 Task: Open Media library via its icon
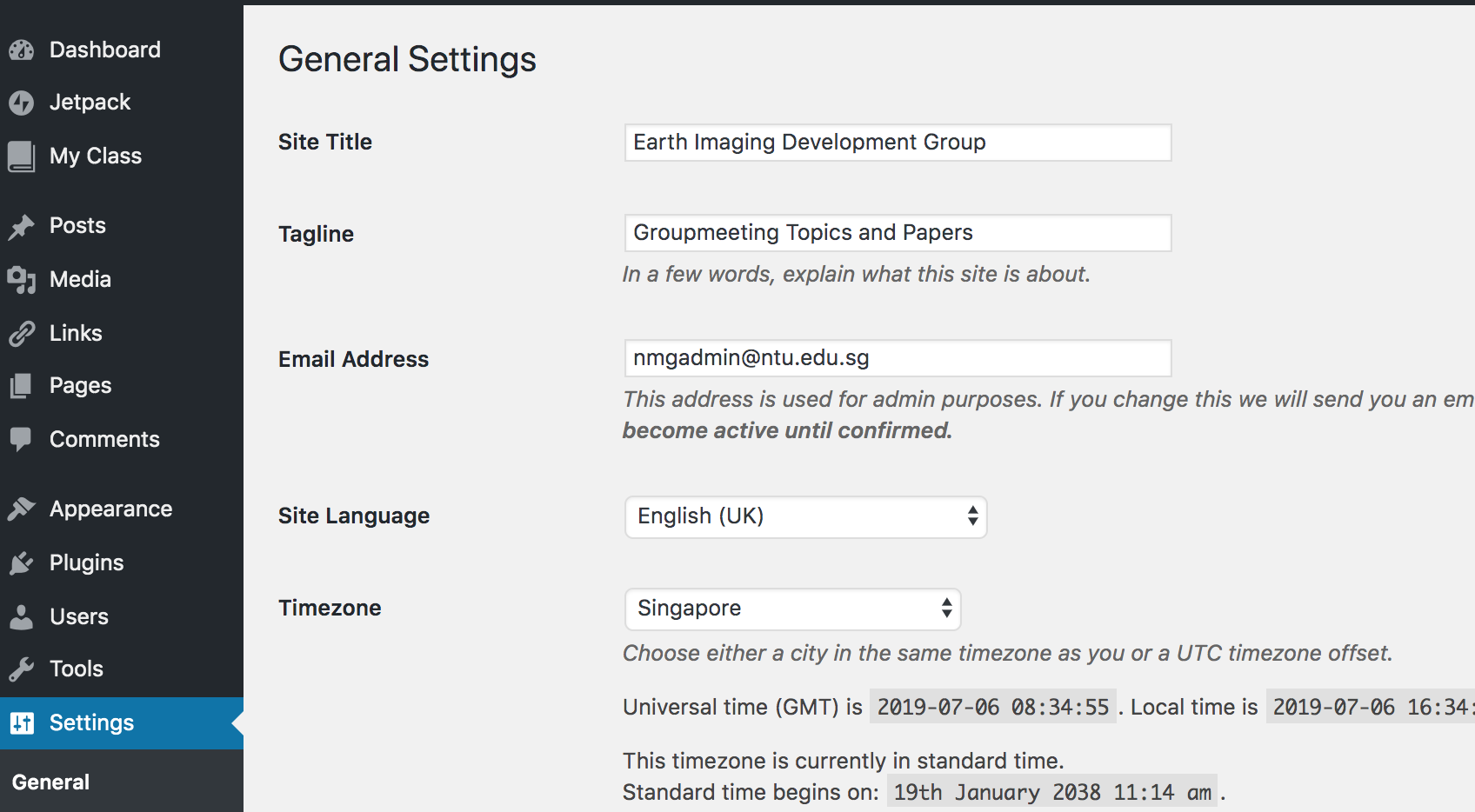22,279
